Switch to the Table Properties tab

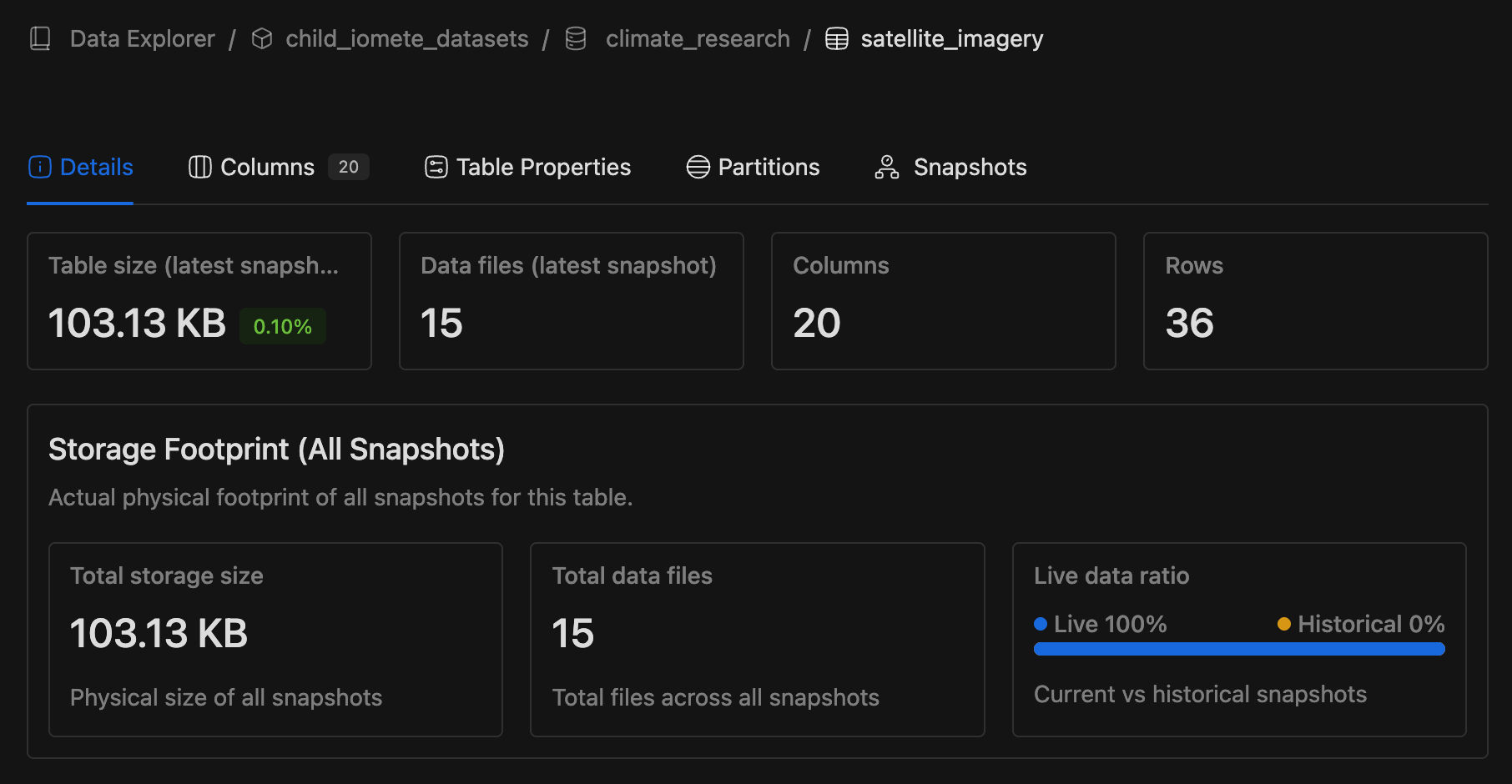click(543, 167)
